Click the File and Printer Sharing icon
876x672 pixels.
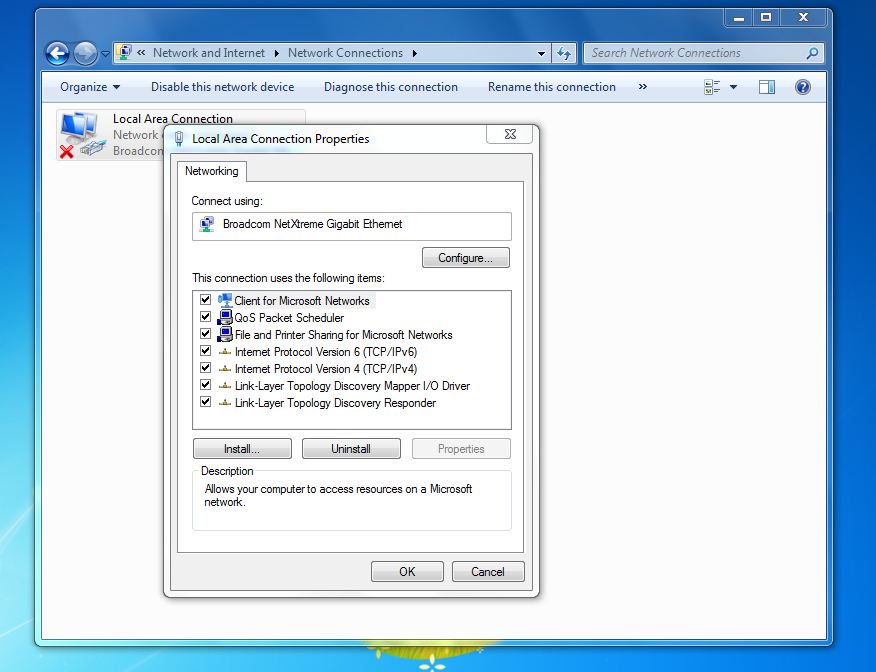(x=225, y=335)
